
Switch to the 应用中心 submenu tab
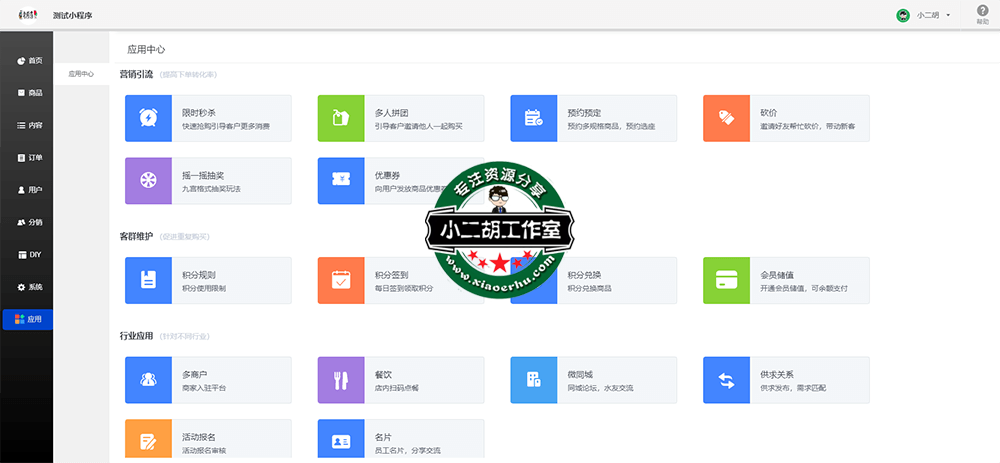[81, 74]
